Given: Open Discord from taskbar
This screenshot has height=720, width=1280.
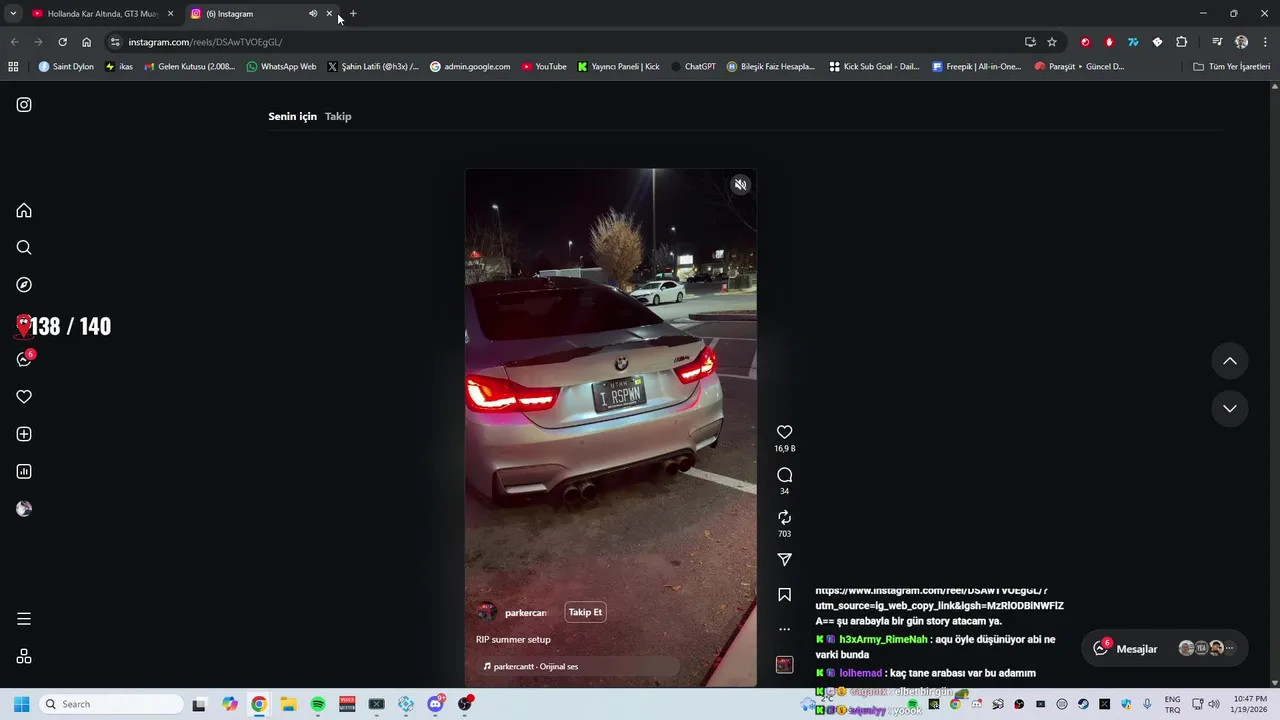Looking at the screenshot, I should coord(436,704).
